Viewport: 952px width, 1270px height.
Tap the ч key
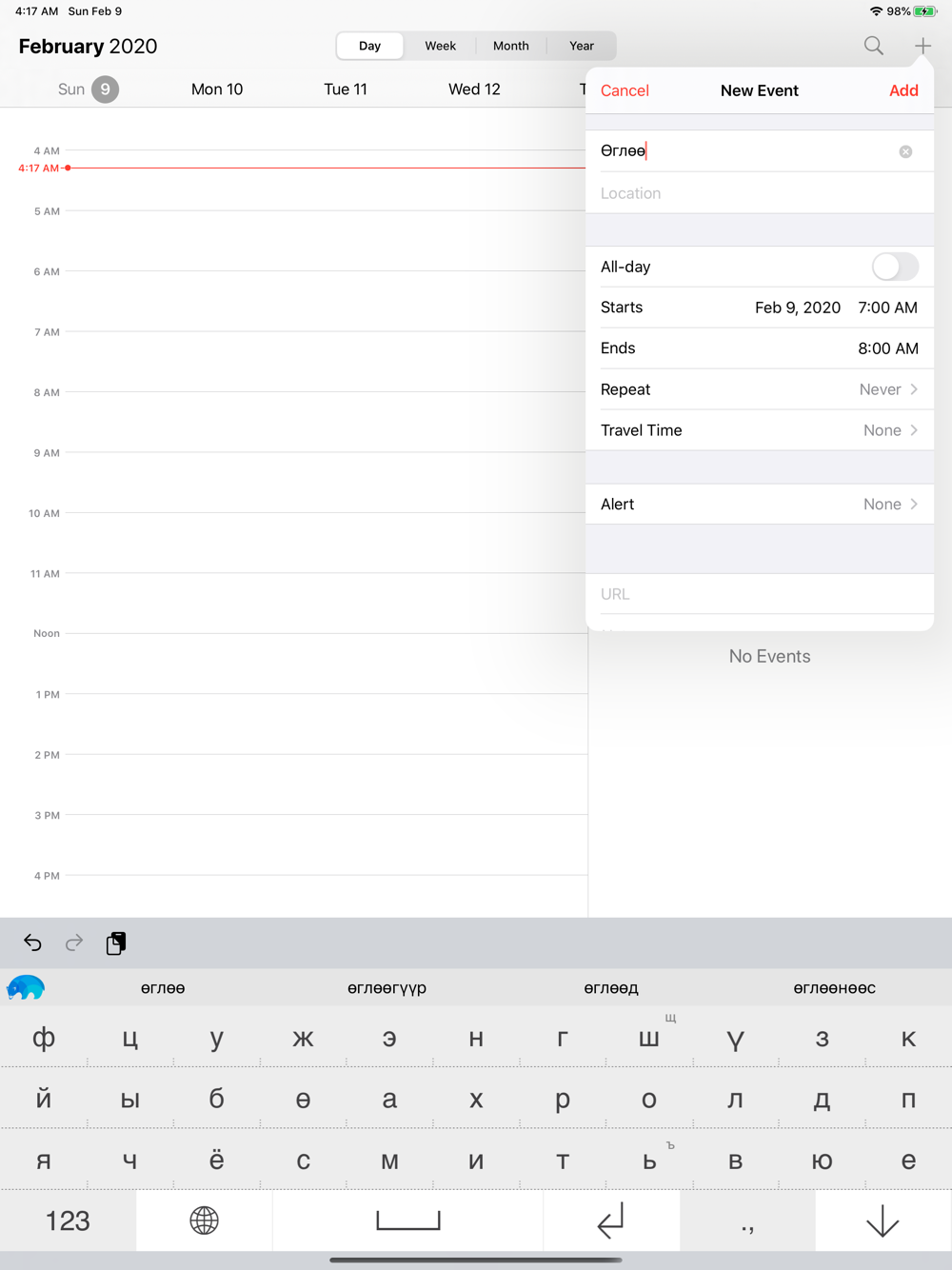coord(130,1161)
